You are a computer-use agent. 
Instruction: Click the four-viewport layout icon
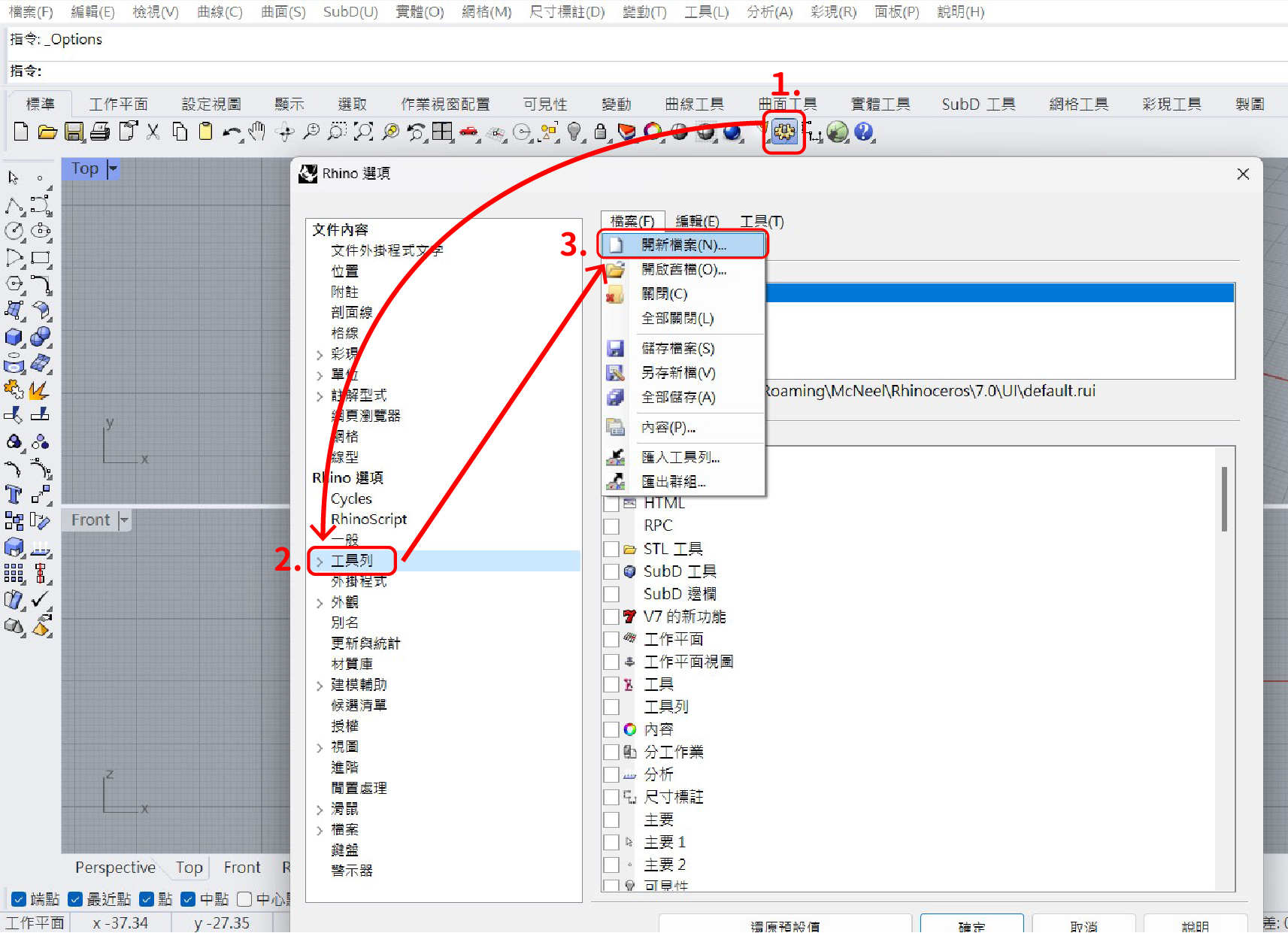pos(442,132)
